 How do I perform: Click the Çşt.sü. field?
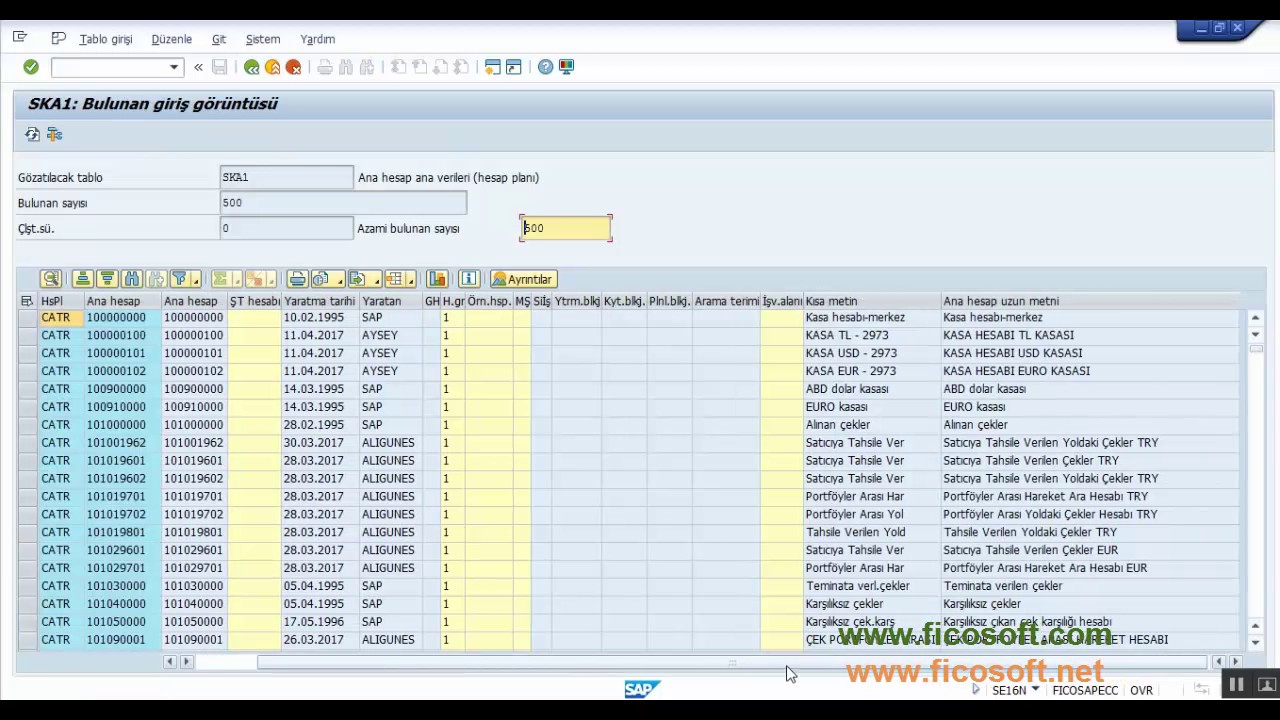point(286,228)
